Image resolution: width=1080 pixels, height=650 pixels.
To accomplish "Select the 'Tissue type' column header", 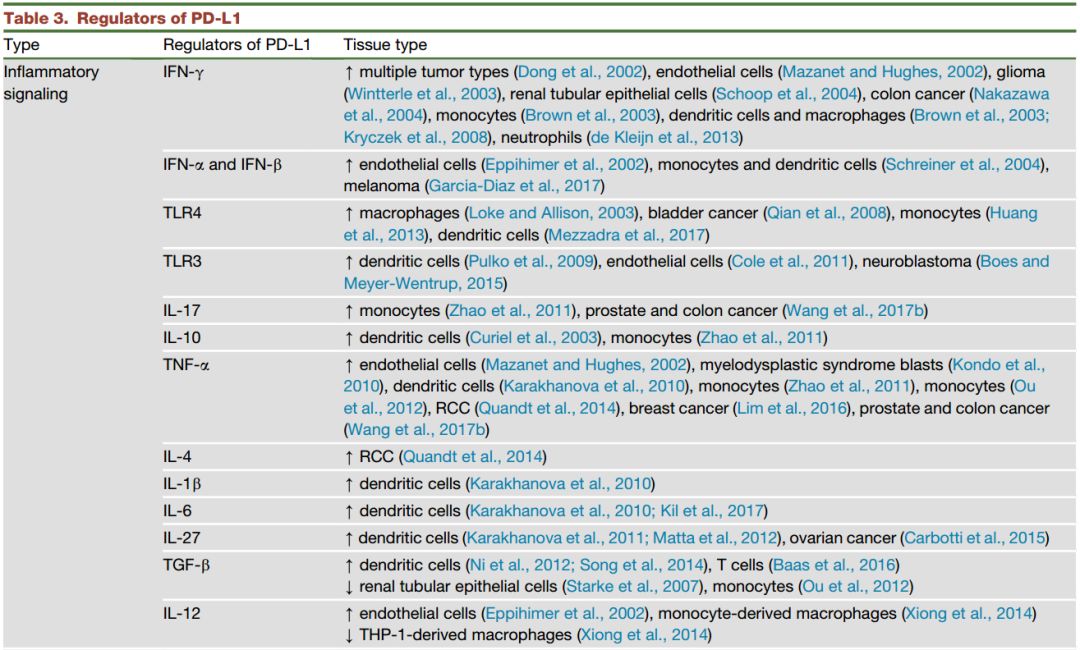I will pyautogui.click(x=385, y=45).
